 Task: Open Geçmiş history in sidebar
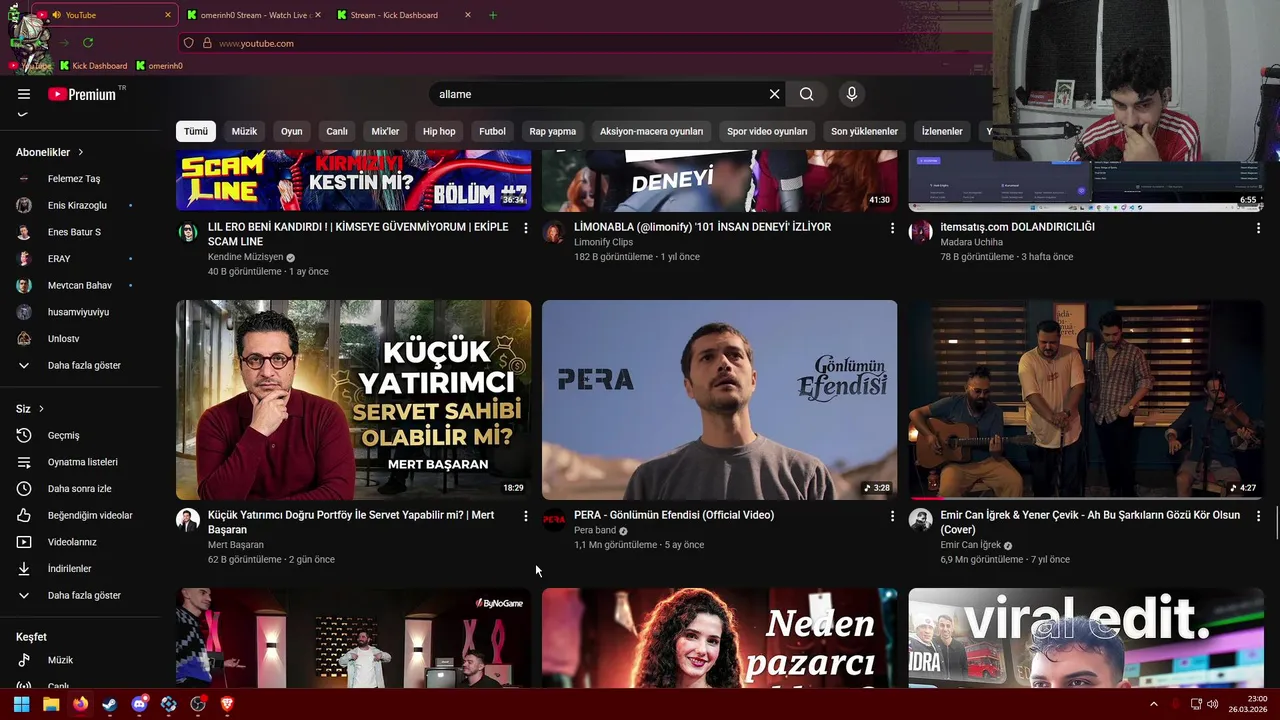pos(80,435)
